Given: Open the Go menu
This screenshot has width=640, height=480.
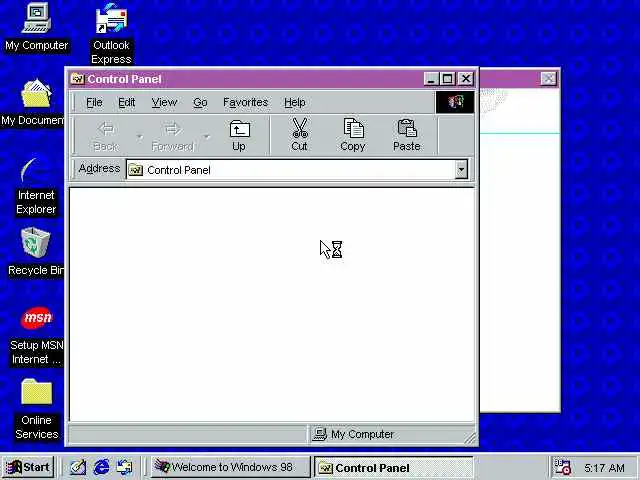Looking at the screenshot, I should coord(200,102).
